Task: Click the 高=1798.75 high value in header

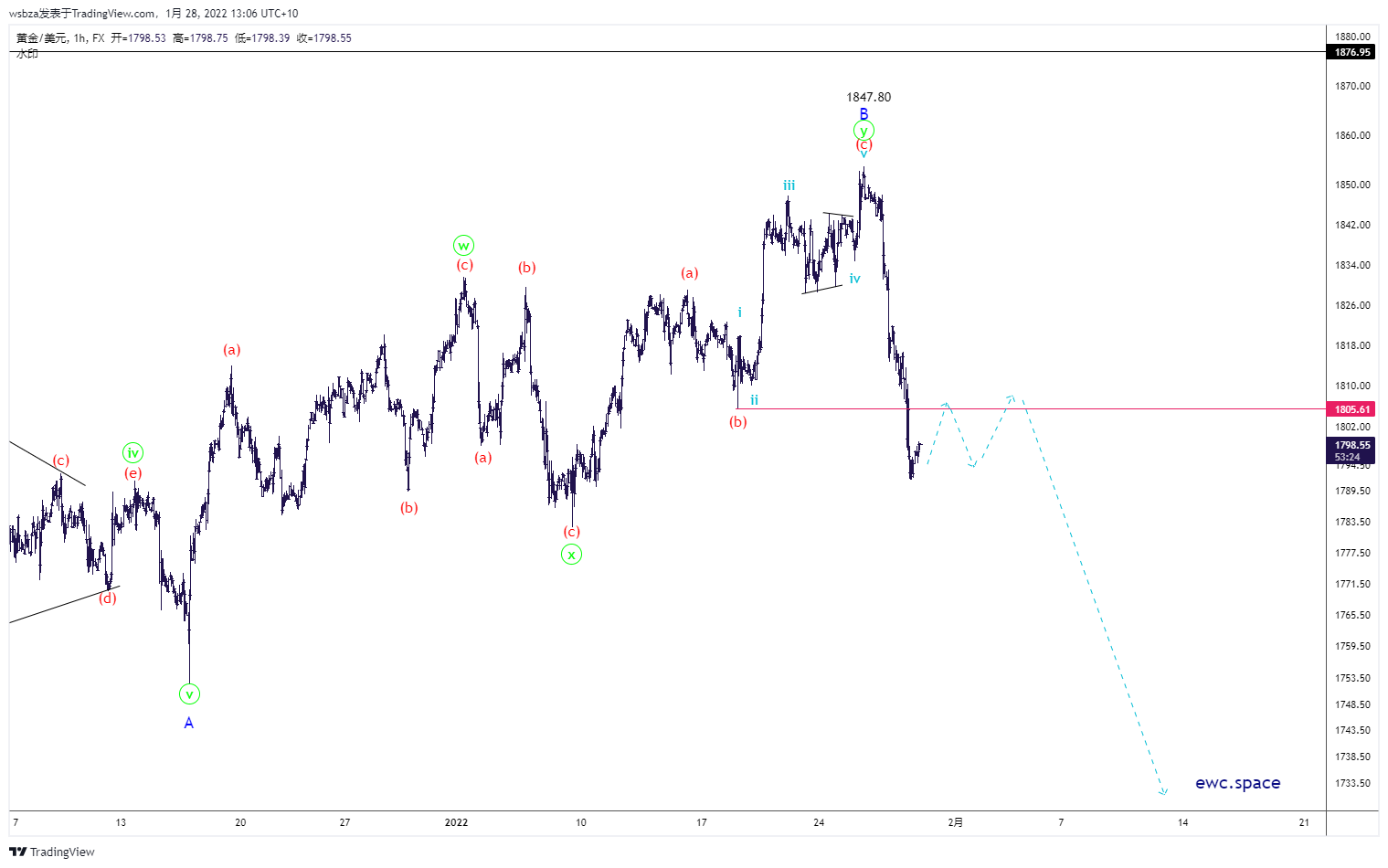Action: [200, 38]
